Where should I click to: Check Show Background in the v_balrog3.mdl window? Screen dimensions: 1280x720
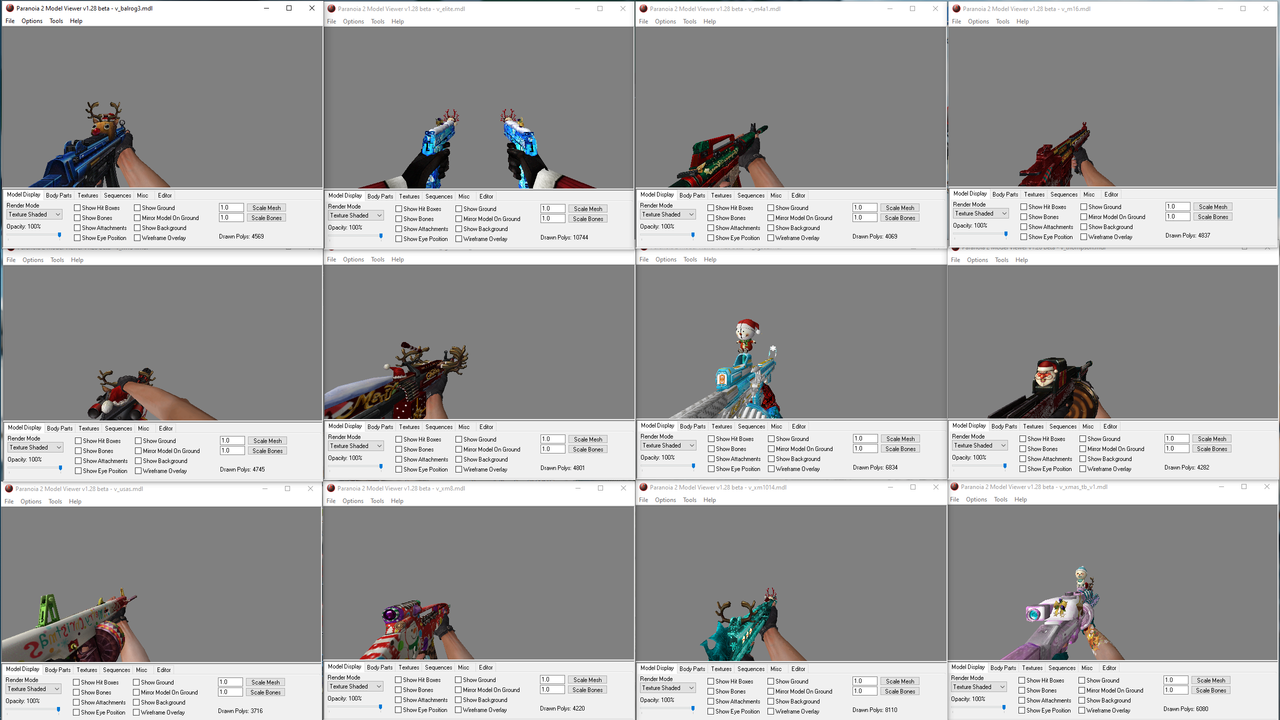click(138, 228)
